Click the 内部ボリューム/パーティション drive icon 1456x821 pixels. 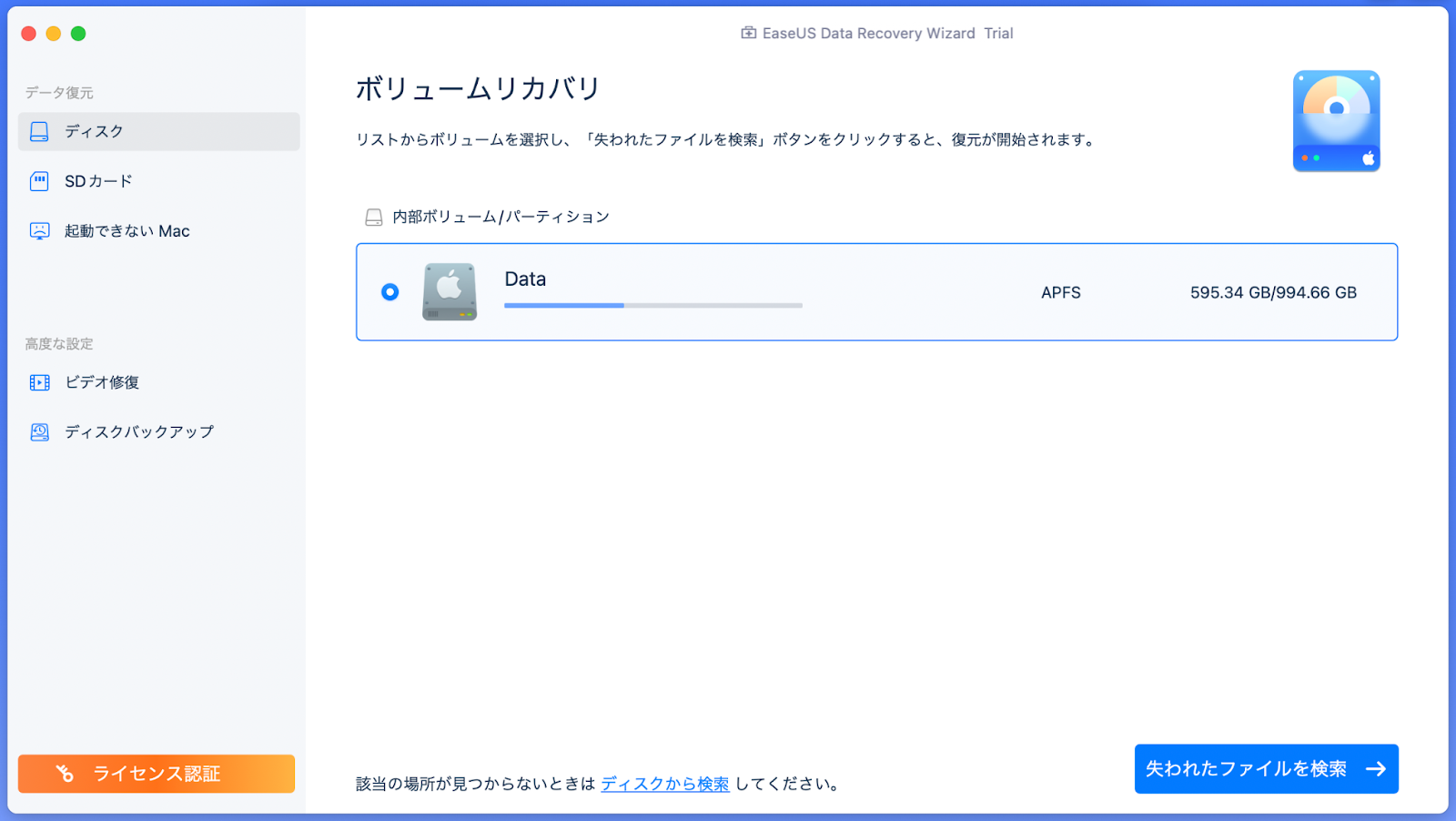(373, 217)
